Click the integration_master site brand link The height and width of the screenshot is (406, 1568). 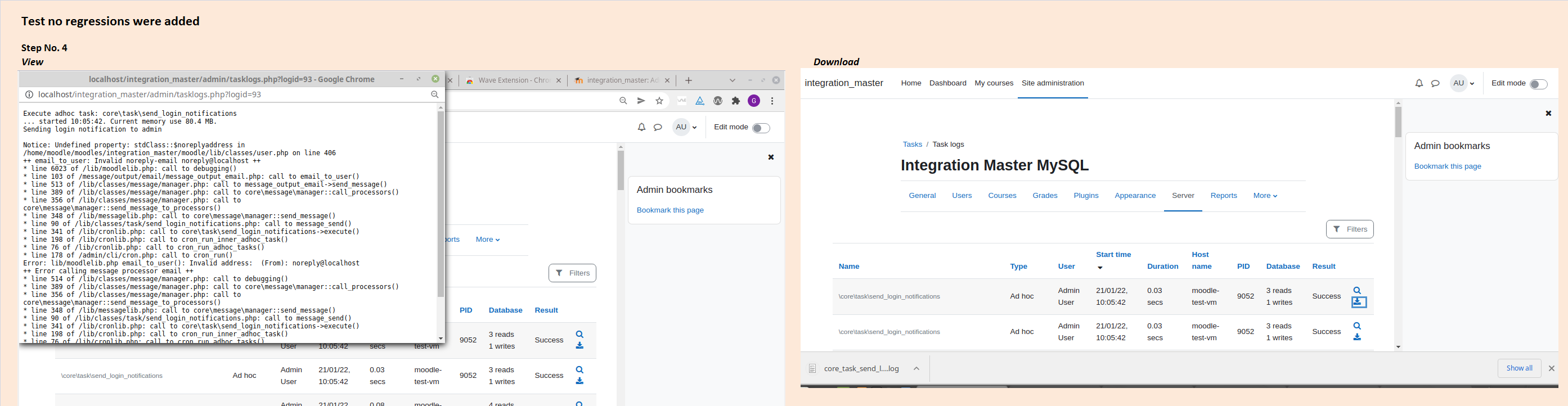(844, 83)
